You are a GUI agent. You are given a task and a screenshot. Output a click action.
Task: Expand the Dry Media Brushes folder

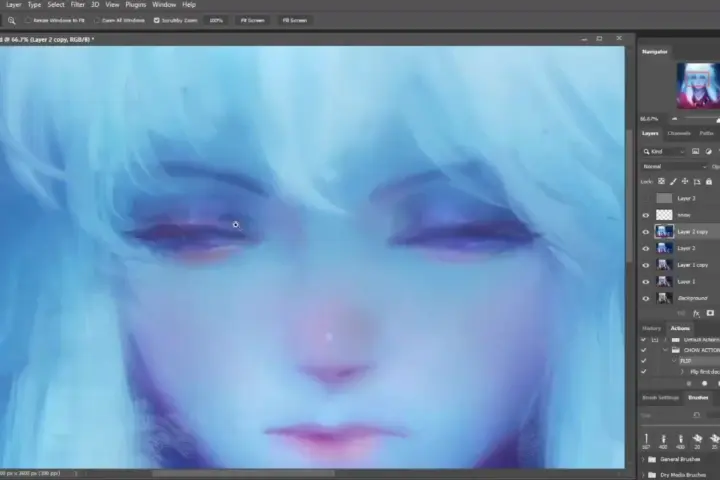(x=644, y=475)
